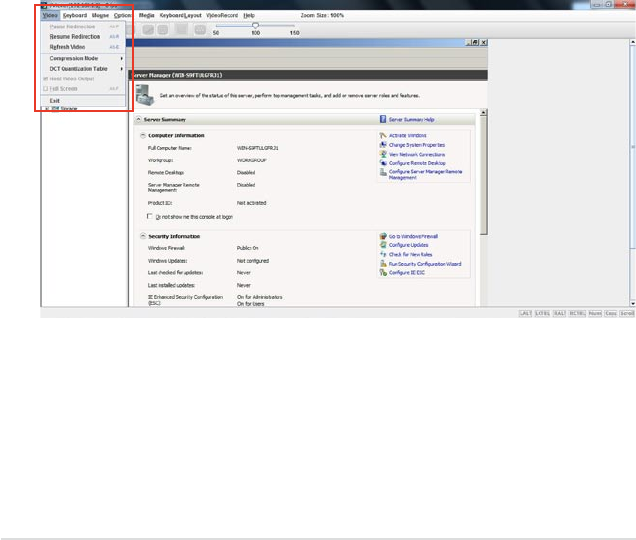
Task: Collapse the Security Information section
Action: tap(143, 236)
